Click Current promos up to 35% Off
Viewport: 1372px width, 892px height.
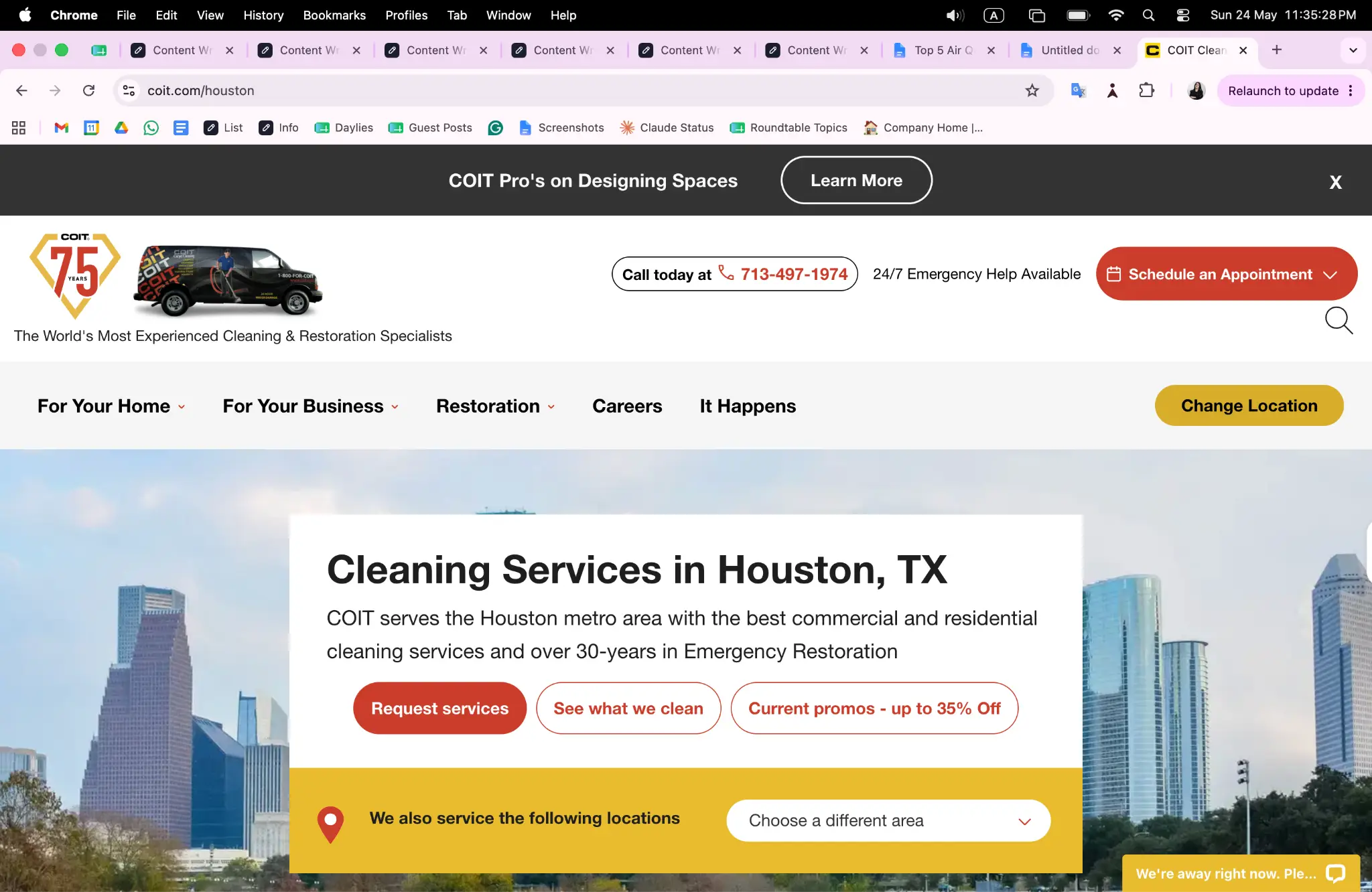(874, 709)
